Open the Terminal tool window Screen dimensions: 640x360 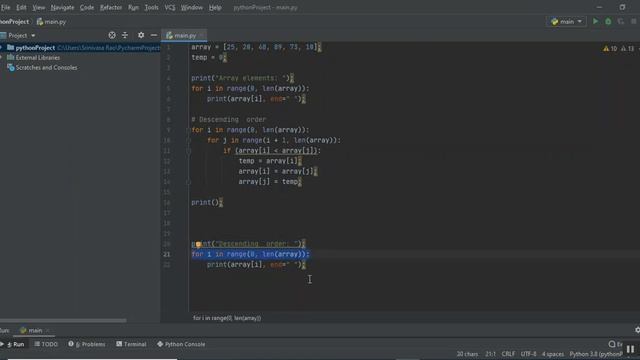point(131,344)
